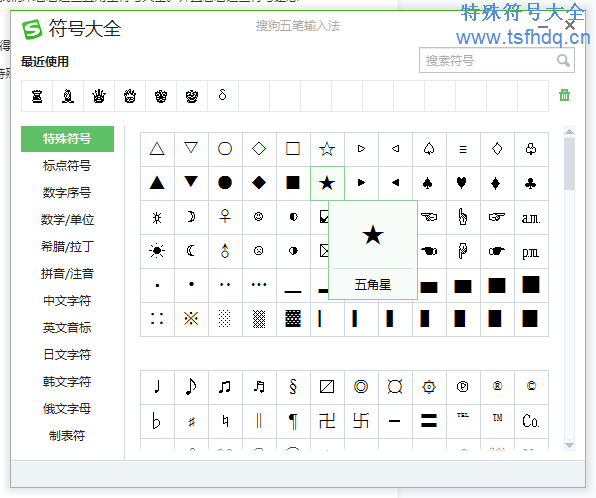The width and height of the screenshot is (596, 498).
Task: Click the registered trademark ® symbol
Action: click(x=497, y=387)
